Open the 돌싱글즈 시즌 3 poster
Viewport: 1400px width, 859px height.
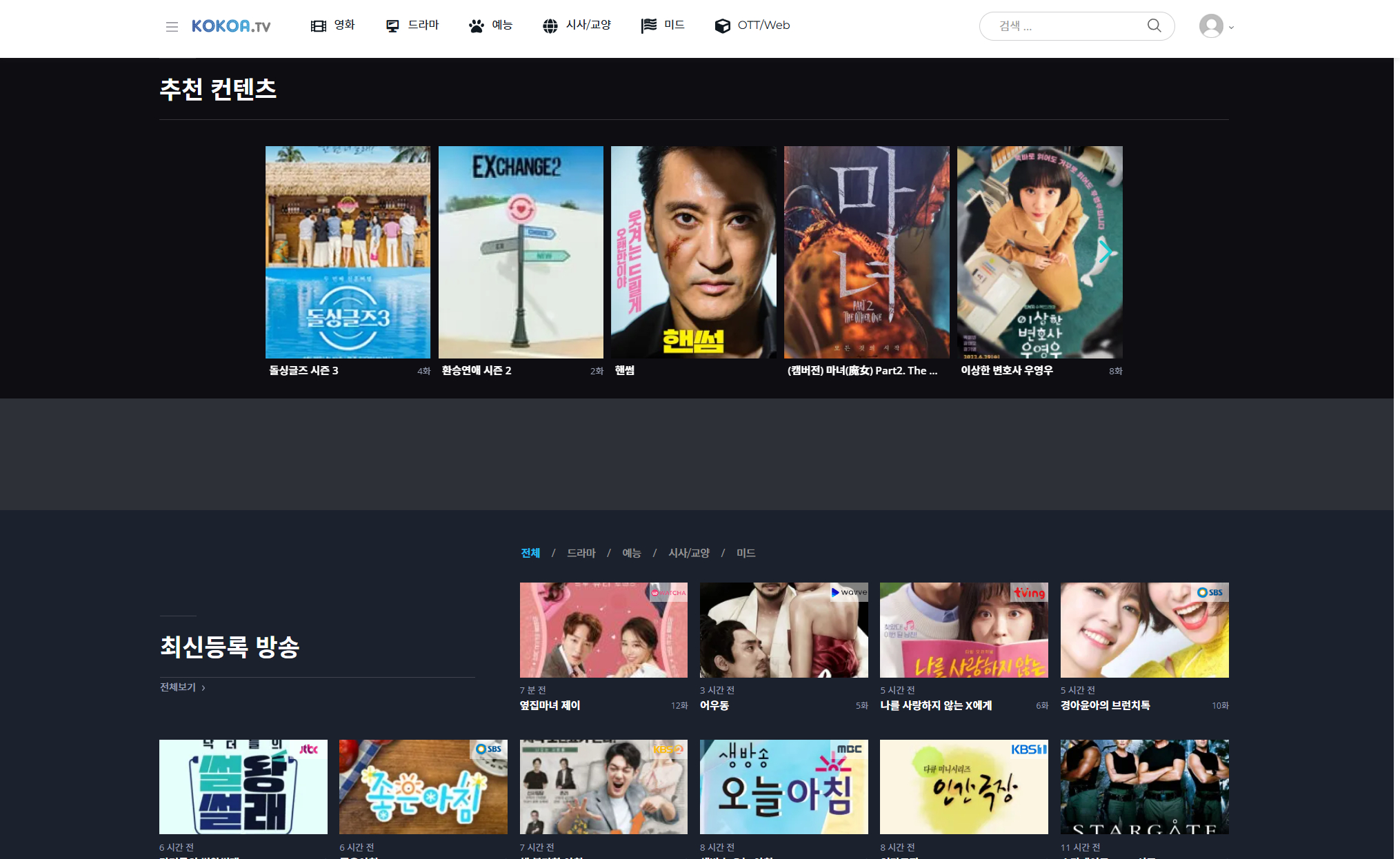pyautogui.click(x=348, y=252)
